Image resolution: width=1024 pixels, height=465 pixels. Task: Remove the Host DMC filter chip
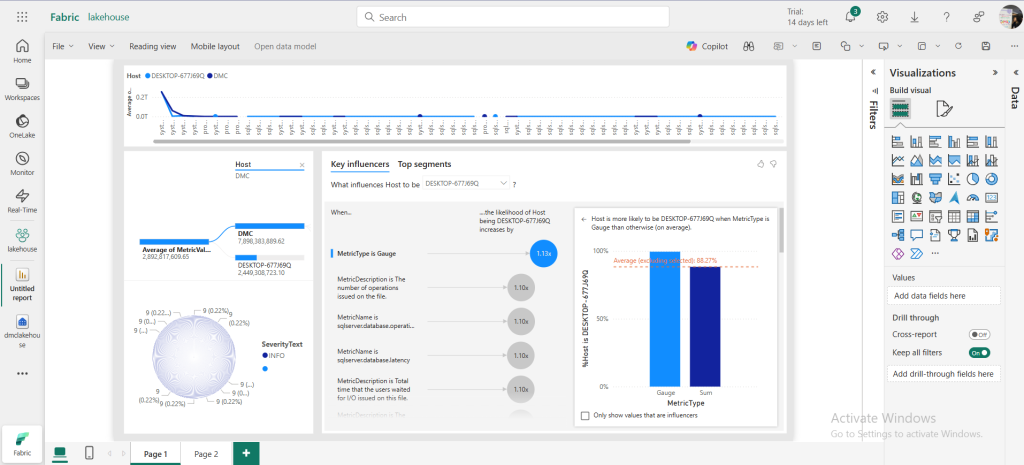pyautogui.click(x=302, y=165)
